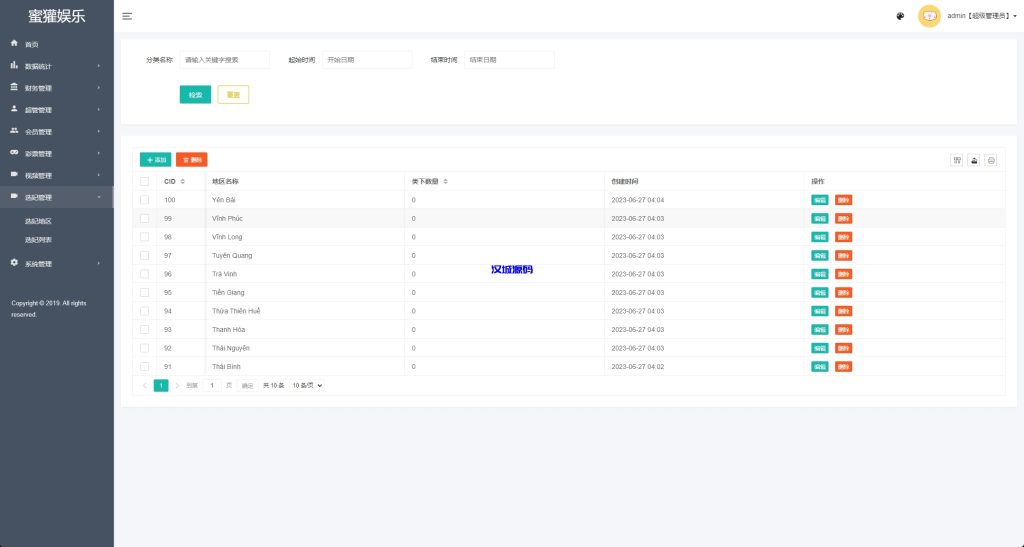Image resolution: width=1024 pixels, height=547 pixels.
Task: Click the 开始日期 start date field
Action: 366,60
